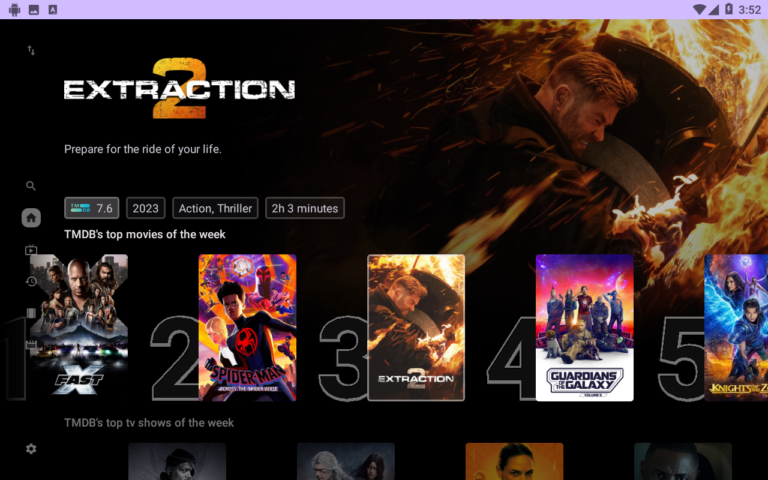Screen dimensions: 768x480
Task: Select Guardians of the Galaxy poster
Action: coord(584,327)
